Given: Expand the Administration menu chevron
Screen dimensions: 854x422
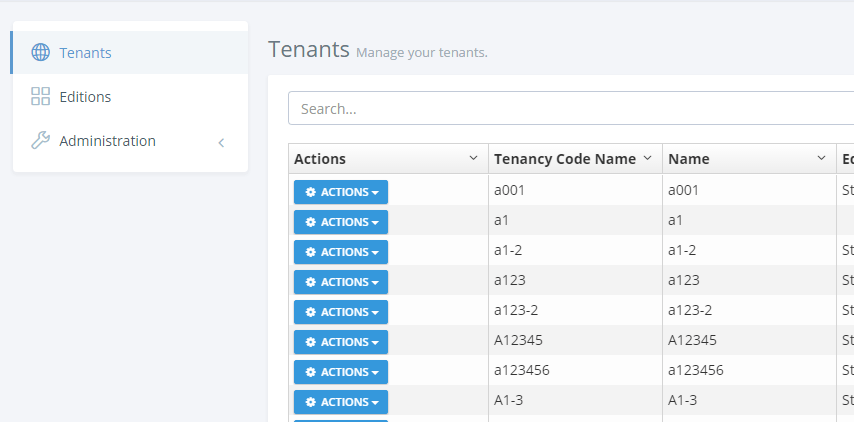Looking at the screenshot, I should pos(221,143).
